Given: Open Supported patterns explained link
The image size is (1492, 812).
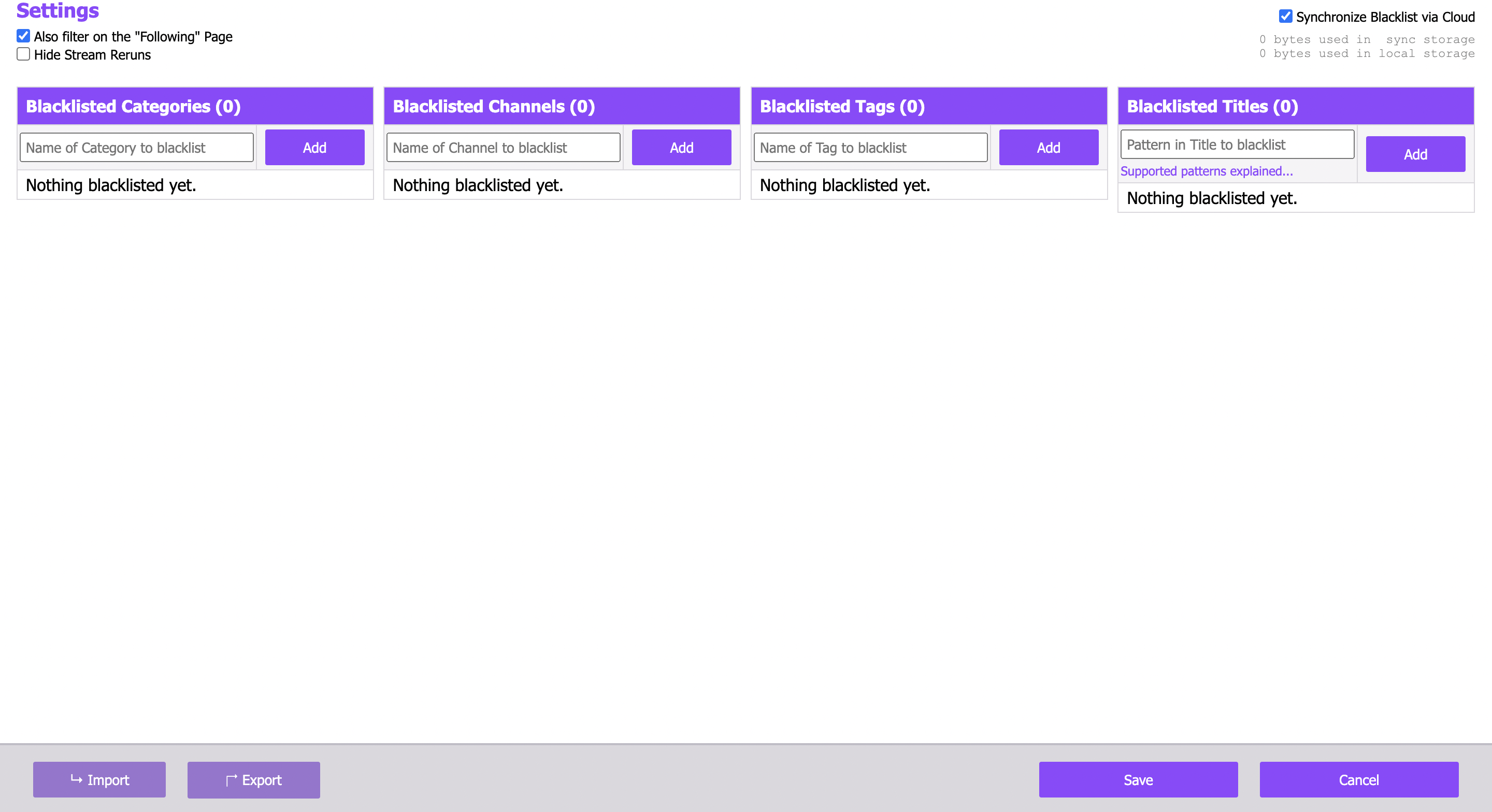Looking at the screenshot, I should pyautogui.click(x=1207, y=170).
